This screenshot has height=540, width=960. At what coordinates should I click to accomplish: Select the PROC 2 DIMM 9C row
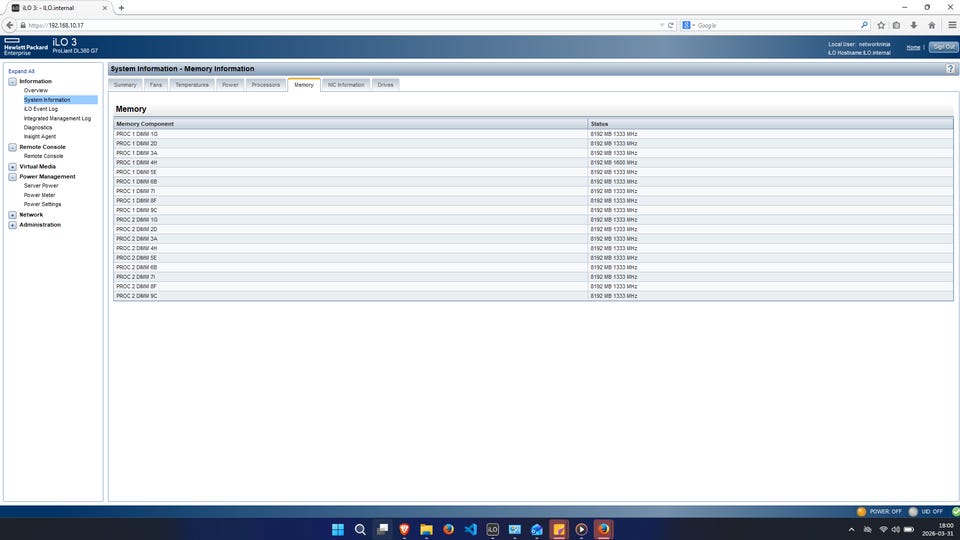pyautogui.click(x=533, y=296)
